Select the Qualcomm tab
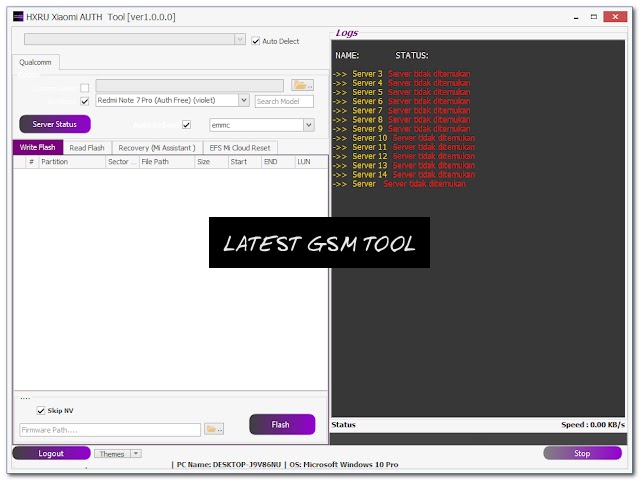 click(x=36, y=62)
